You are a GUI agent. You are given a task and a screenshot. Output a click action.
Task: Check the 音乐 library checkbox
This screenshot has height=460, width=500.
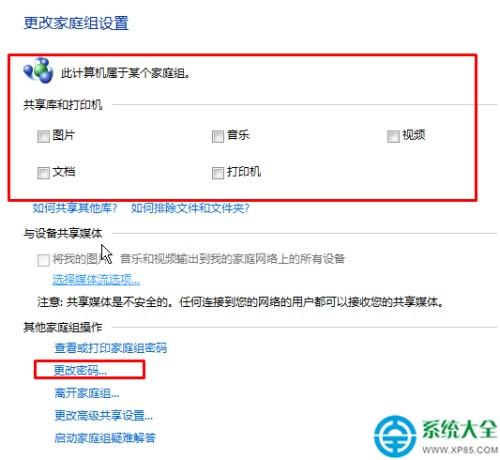pos(218,136)
